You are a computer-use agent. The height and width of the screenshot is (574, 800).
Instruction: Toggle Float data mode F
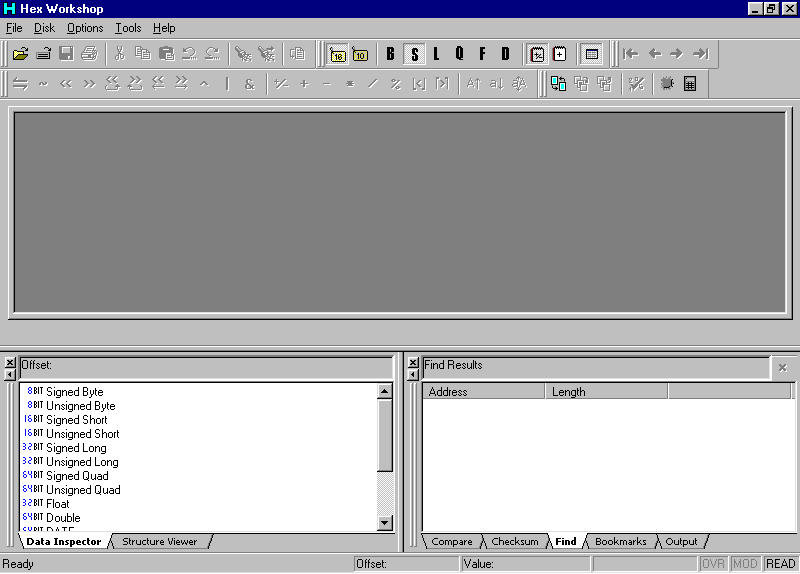point(482,54)
